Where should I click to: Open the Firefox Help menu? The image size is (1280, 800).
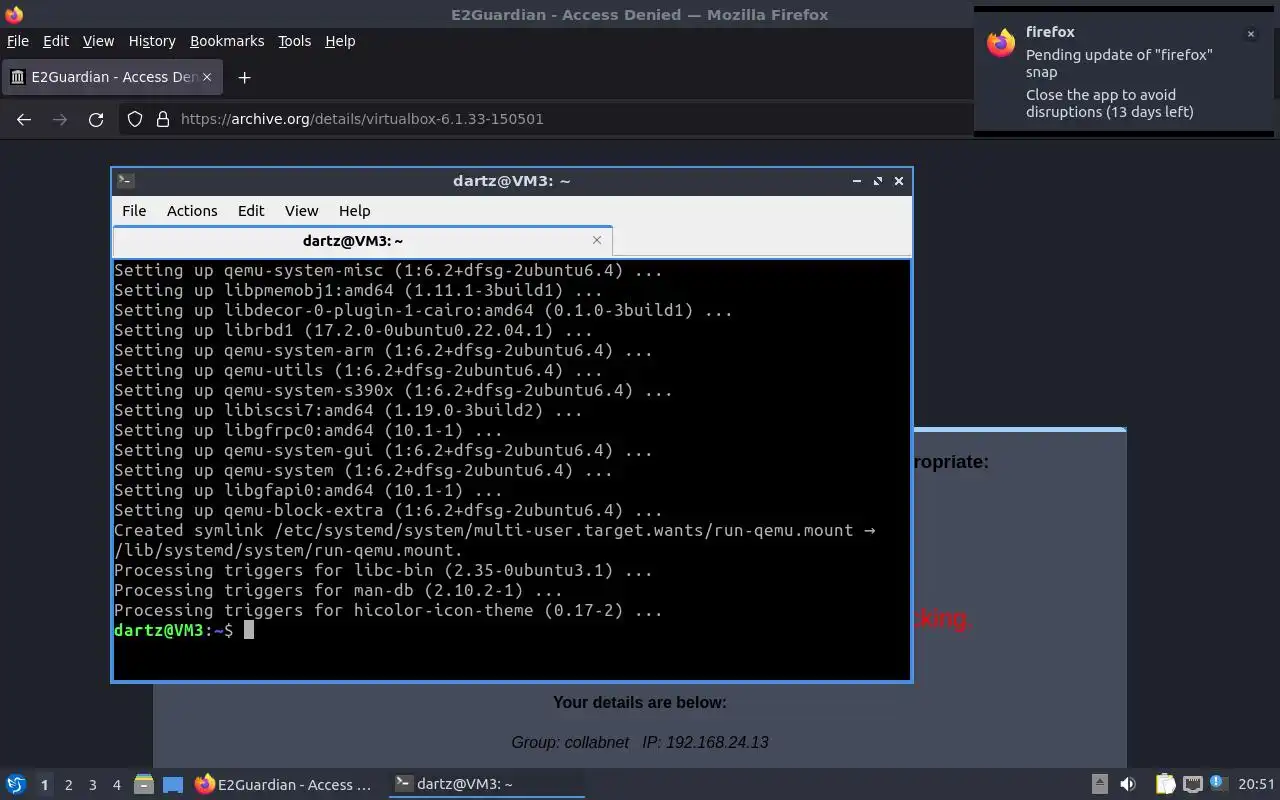(340, 41)
